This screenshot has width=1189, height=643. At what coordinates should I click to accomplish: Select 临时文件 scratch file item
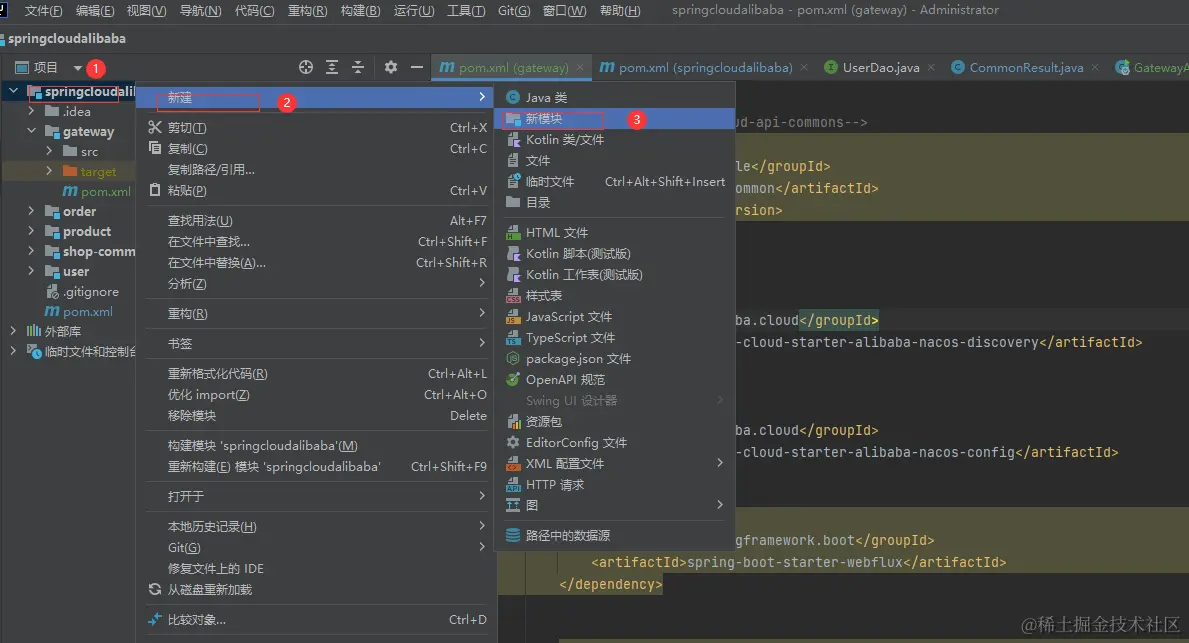pos(614,182)
